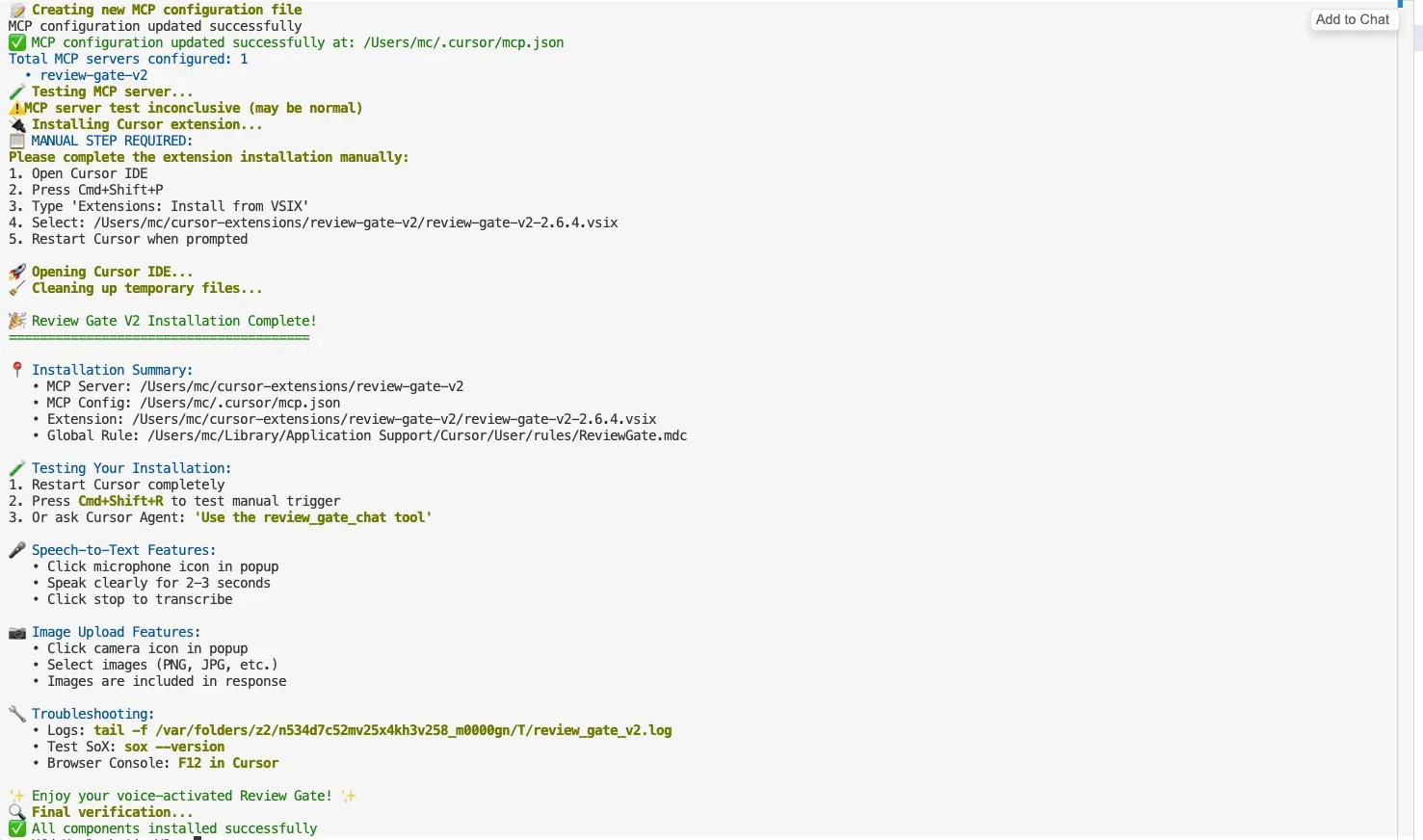This screenshot has height=840, width=1423.
Task: Click the red pin emoji beside 'Installation Summary:'
Action: tap(17, 370)
